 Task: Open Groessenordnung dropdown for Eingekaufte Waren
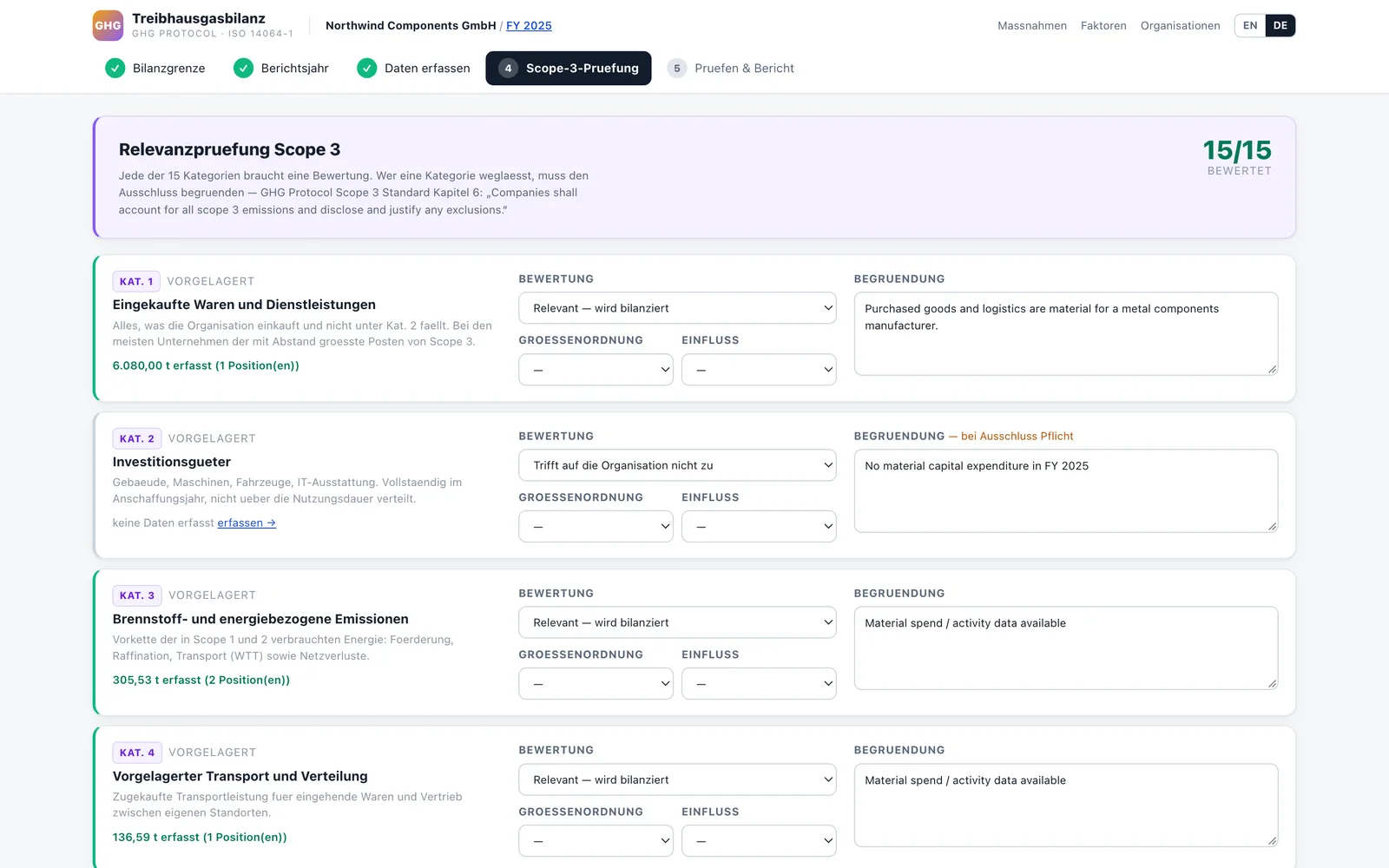click(x=596, y=370)
